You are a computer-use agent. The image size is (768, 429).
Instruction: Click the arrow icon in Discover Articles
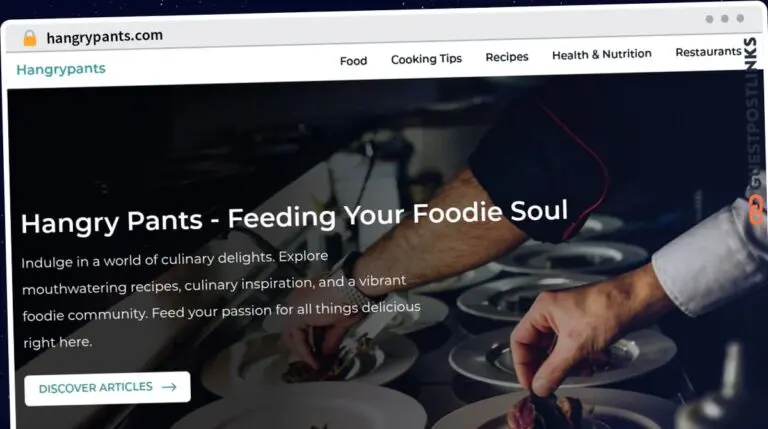coord(169,387)
